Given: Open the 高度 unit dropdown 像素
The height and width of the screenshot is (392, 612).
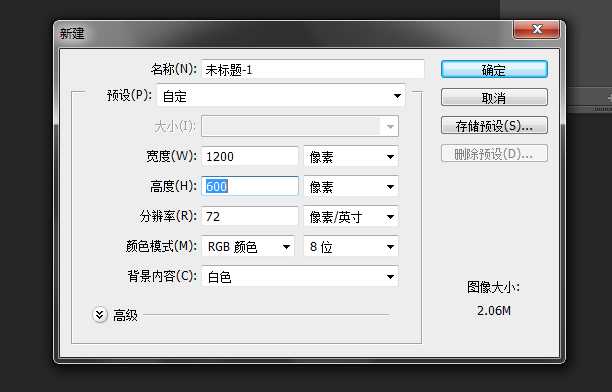Looking at the screenshot, I should coord(351,187).
